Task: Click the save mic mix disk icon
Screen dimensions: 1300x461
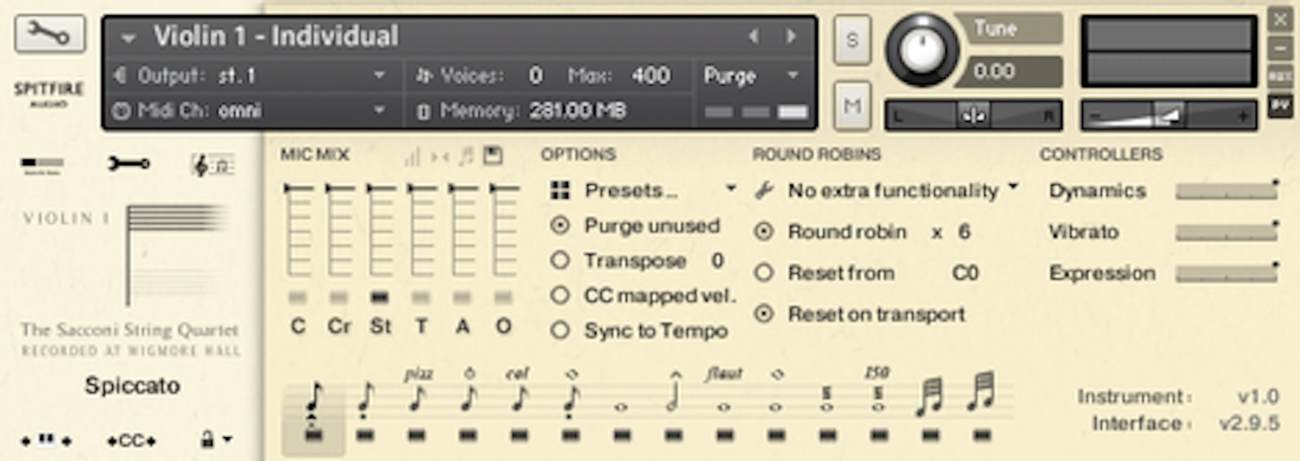Action: click(x=492, y=156)
